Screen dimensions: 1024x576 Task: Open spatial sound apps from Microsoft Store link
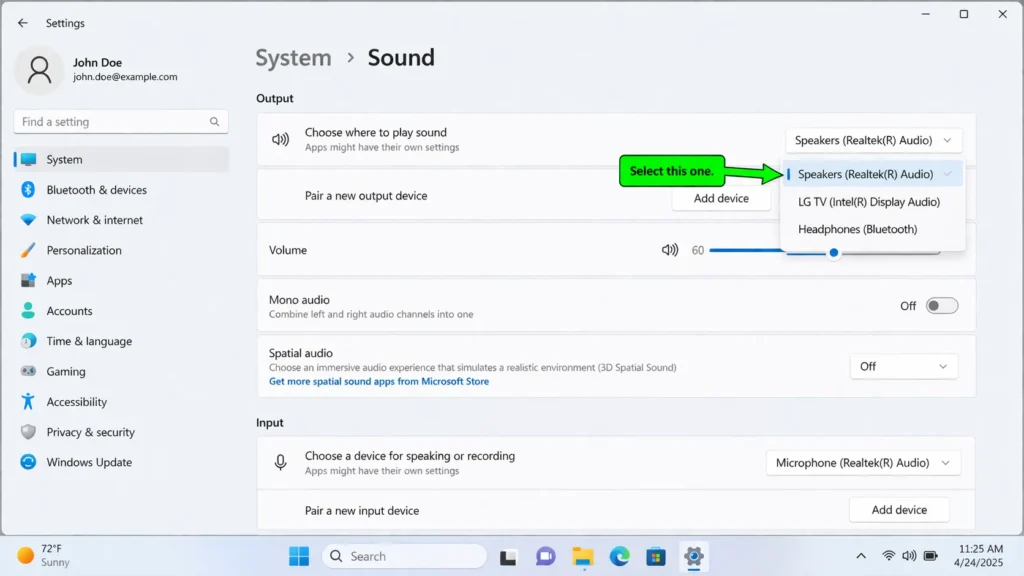[378, 381]
